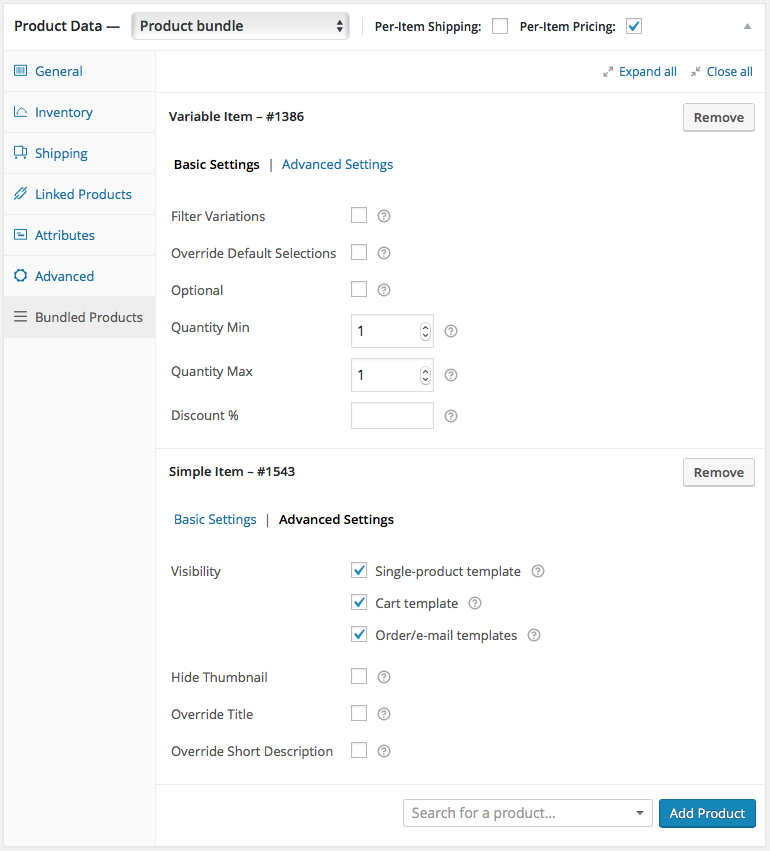Click the help icon beside Optional
The width and height of the screenshot is (770, 851).
pyautogui.click(x=384, y=289)
